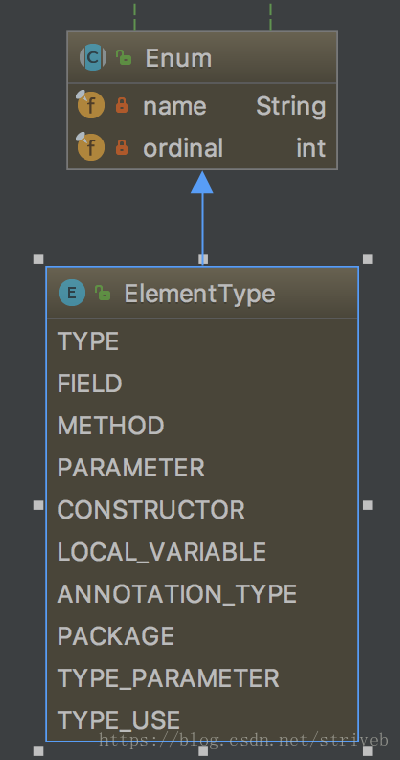Screen dimensions: 400x760
Task: Select the LOCAL_VARIABLE enum constant
Action: 161,552
